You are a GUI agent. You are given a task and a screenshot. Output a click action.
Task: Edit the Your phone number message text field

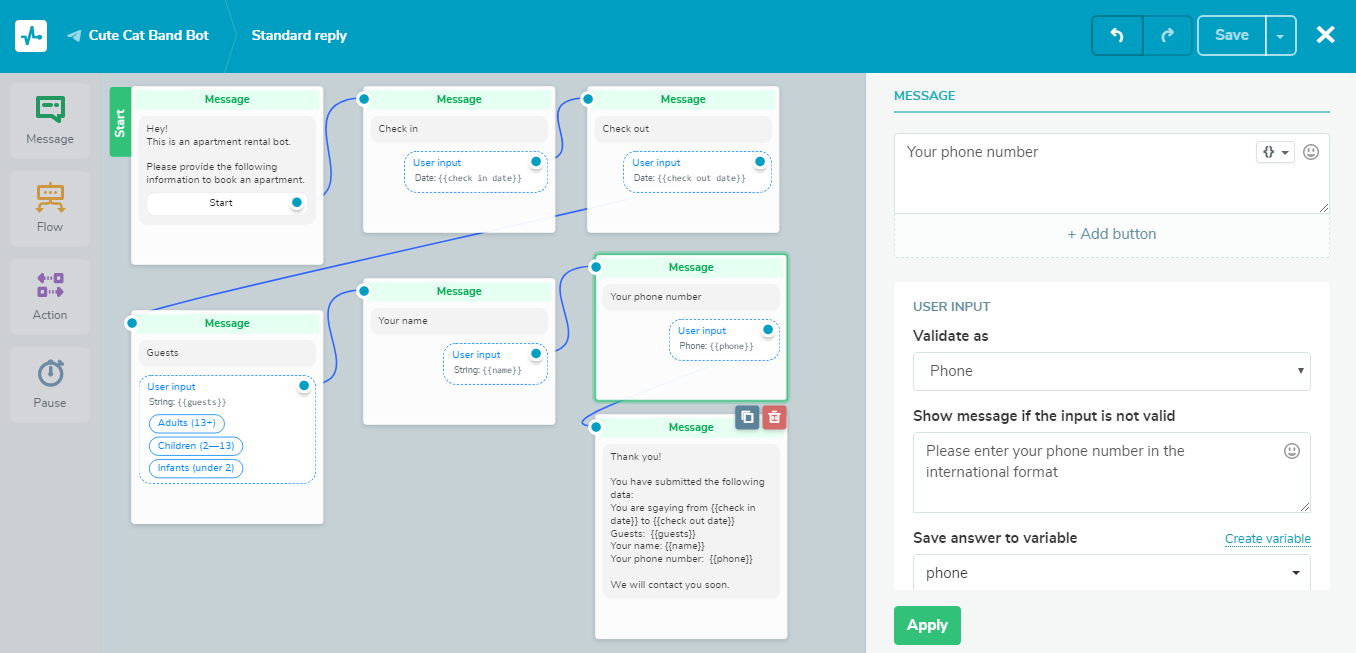point(1111,173)
